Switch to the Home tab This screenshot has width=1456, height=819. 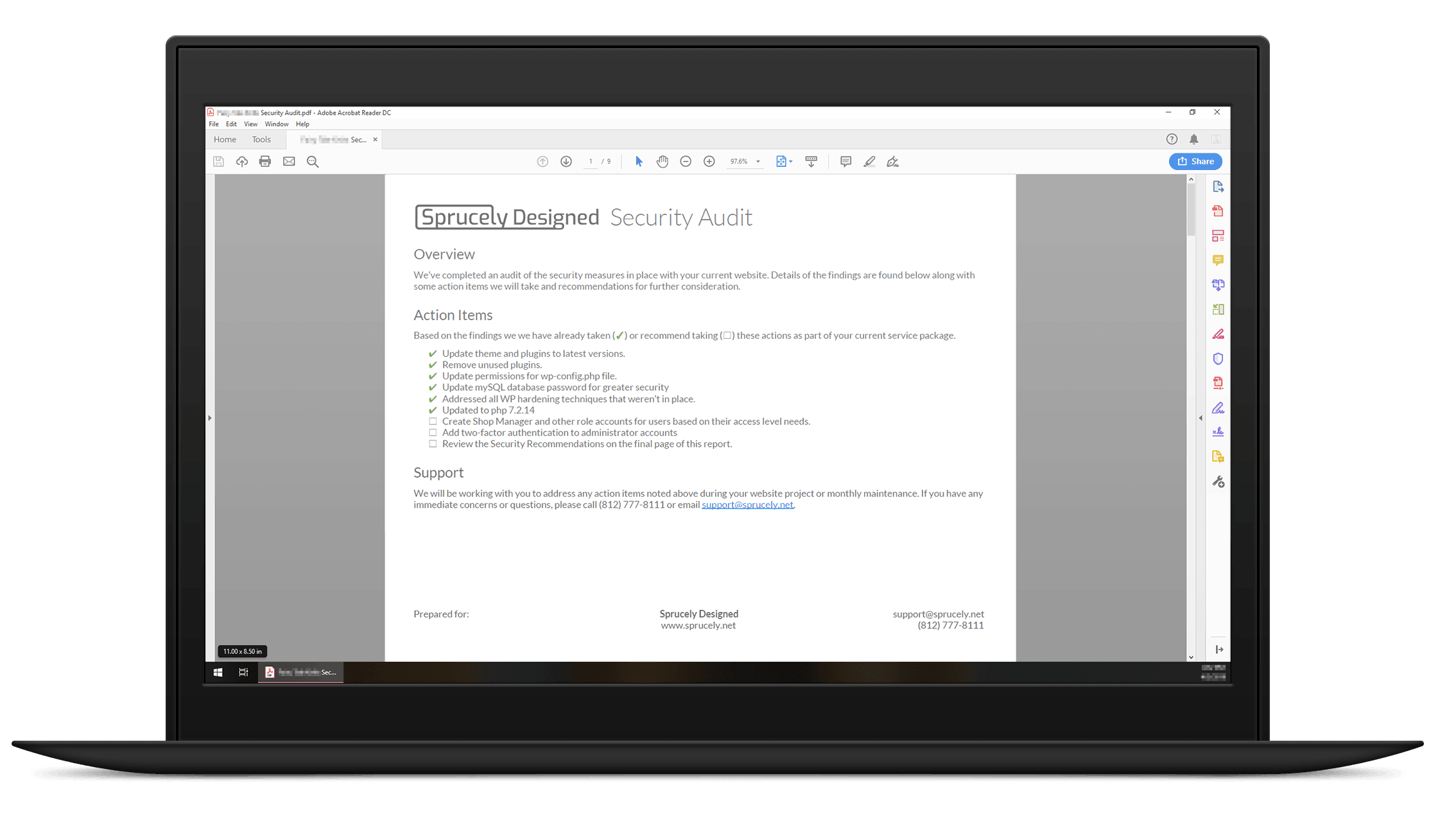pos(225,139)
